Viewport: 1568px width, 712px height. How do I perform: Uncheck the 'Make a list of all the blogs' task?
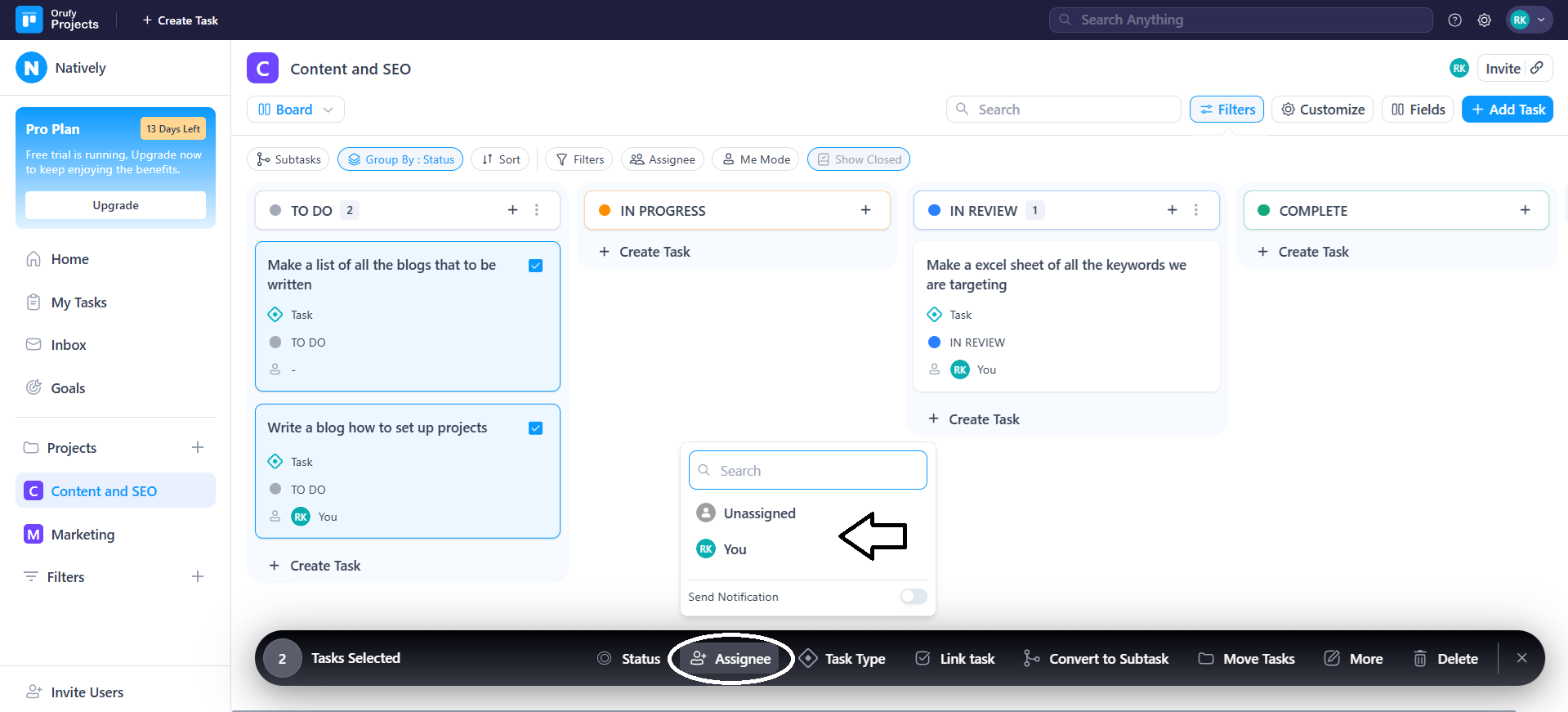point(536,266)
